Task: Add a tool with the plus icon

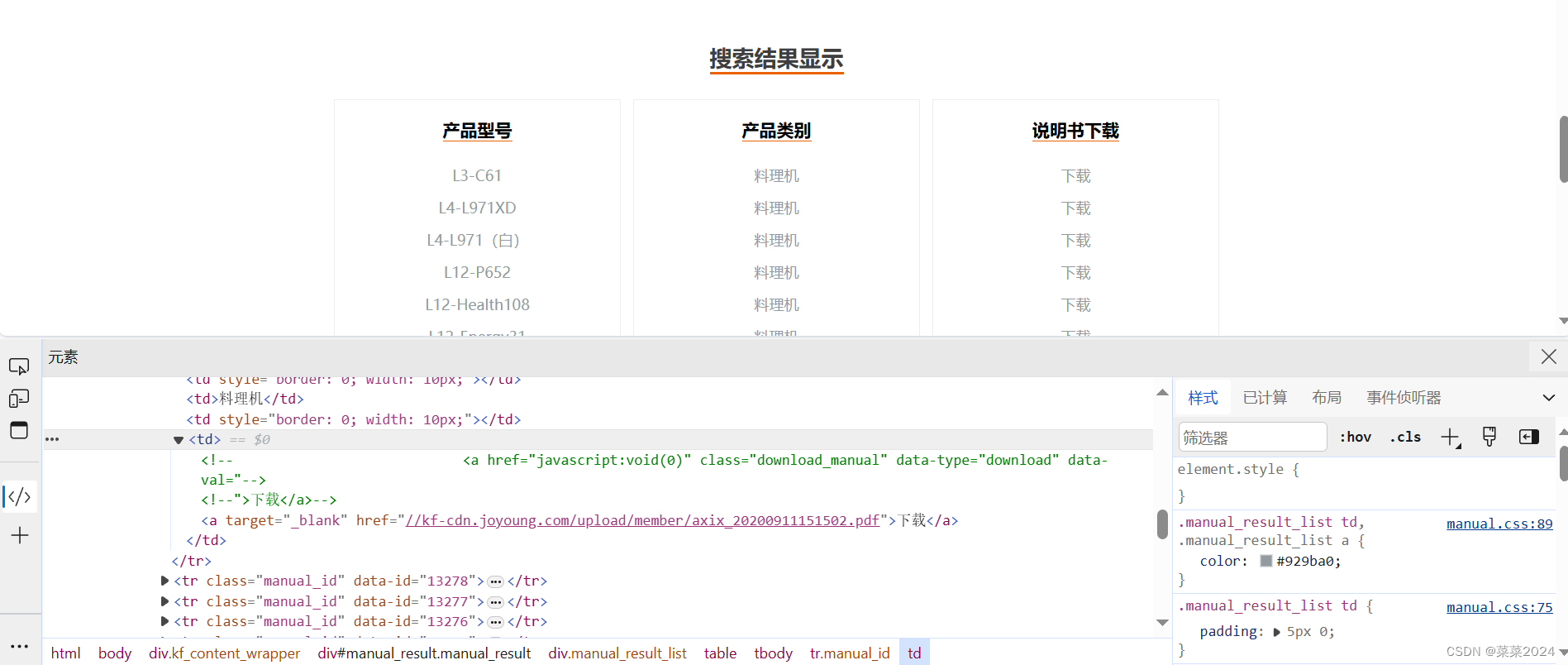Action: [20, 535]
